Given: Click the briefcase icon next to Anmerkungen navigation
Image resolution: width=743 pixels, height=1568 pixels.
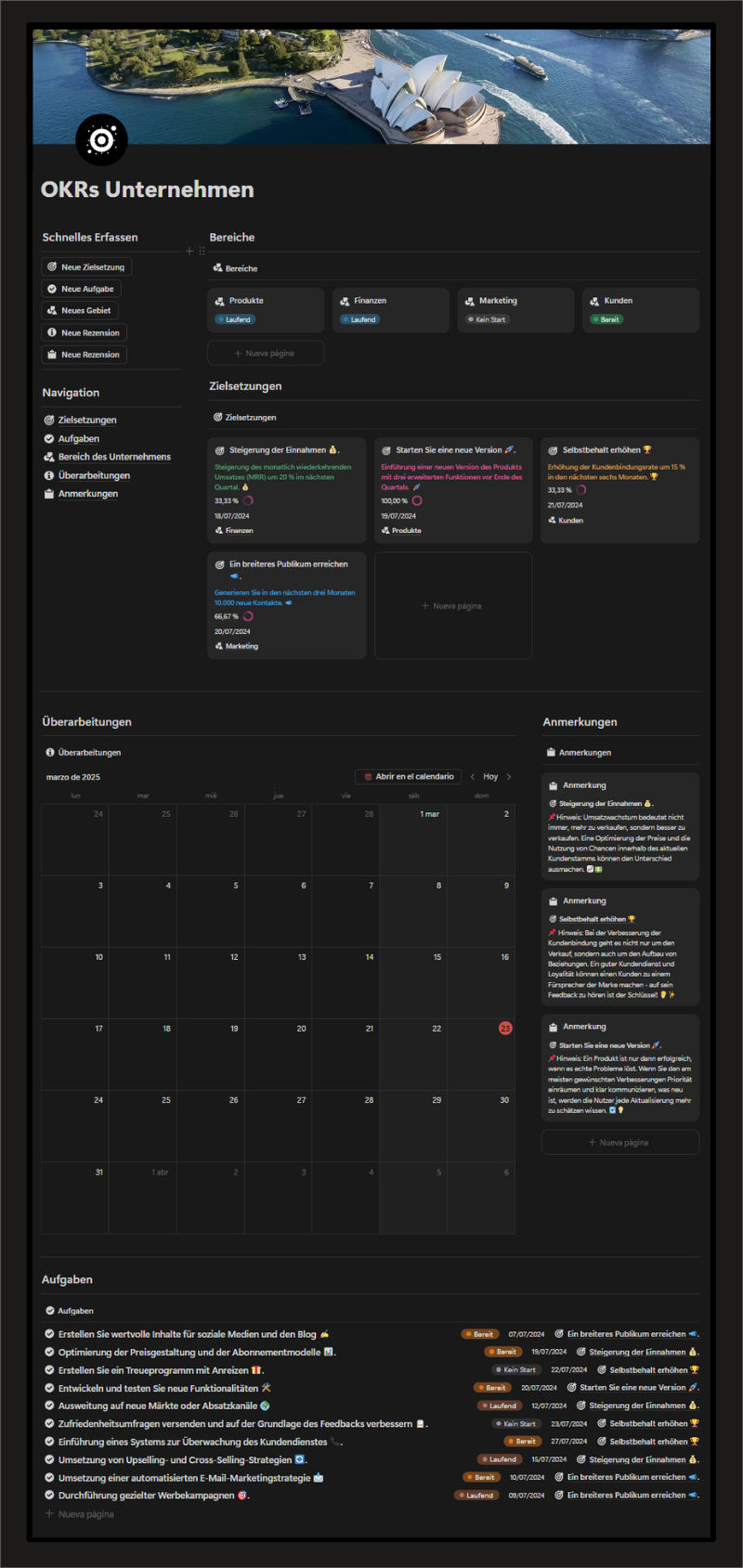Looking at the screenshot, I should click(x=49, y=494).
